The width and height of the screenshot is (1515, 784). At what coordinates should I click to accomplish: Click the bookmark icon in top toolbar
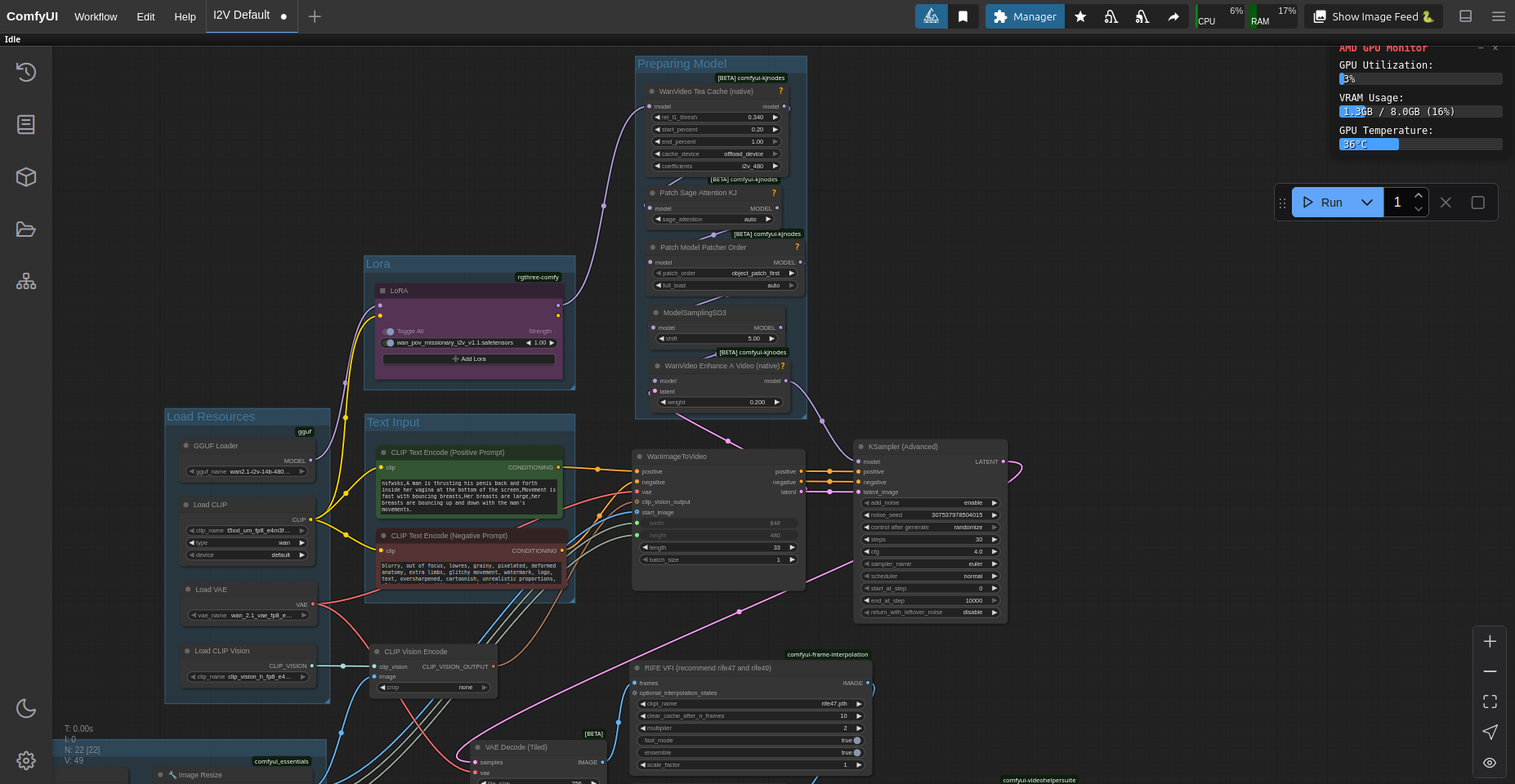pyautogui.click(x=963, y=16)
